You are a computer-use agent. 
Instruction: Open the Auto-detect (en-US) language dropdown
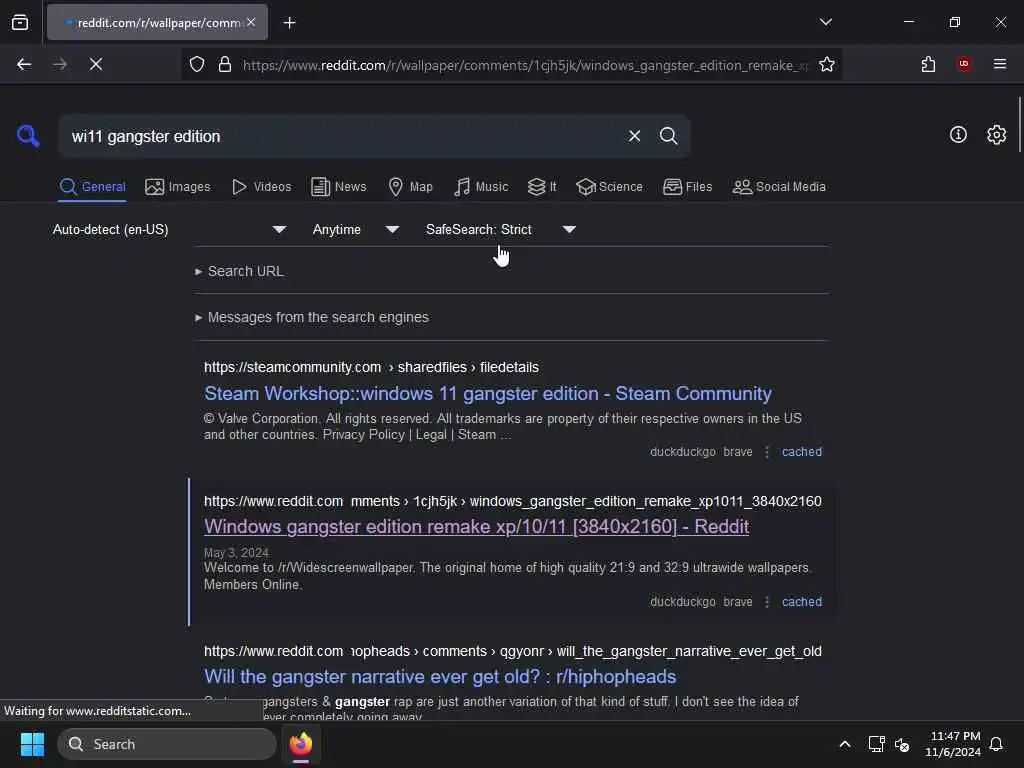pos(169,229)
